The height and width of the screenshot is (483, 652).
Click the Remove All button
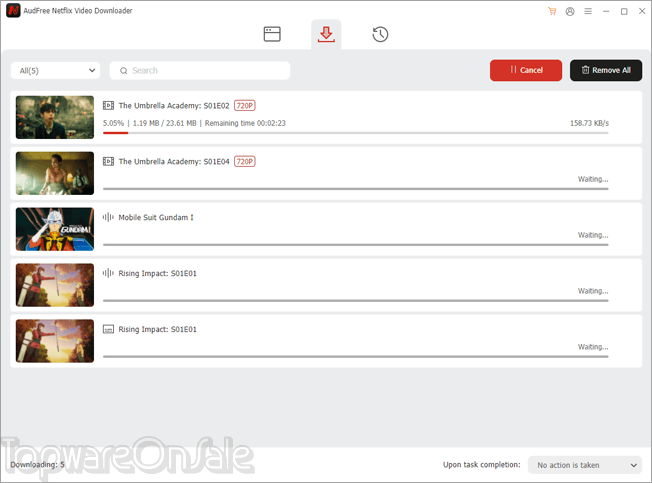pos(606,70)
